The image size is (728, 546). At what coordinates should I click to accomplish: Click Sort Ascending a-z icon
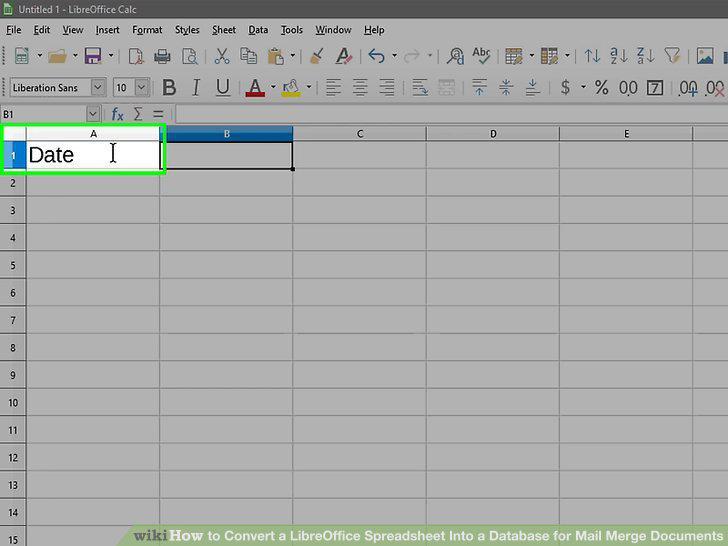[619, 56]
